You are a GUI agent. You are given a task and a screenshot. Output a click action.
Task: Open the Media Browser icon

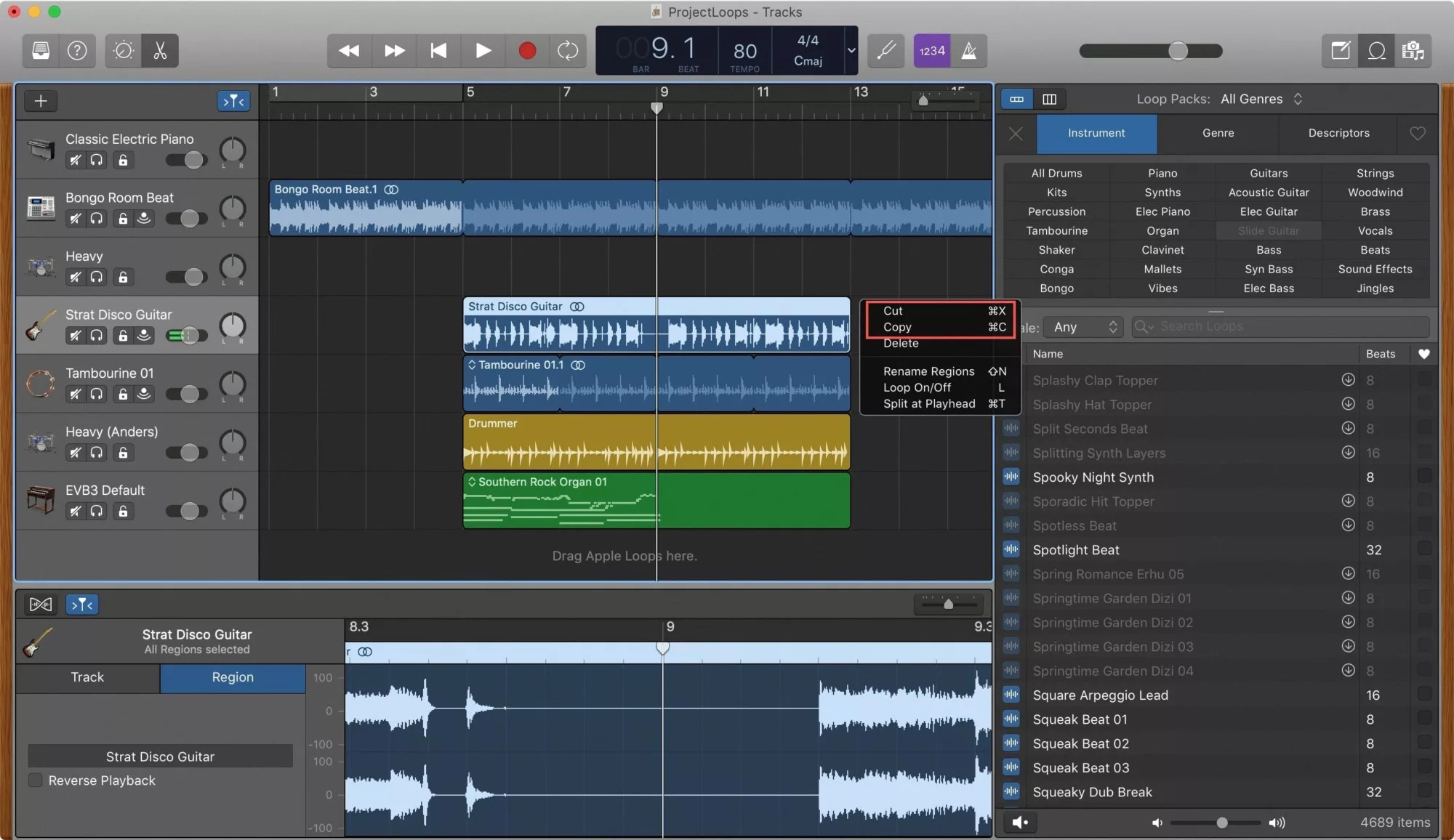1415,51
